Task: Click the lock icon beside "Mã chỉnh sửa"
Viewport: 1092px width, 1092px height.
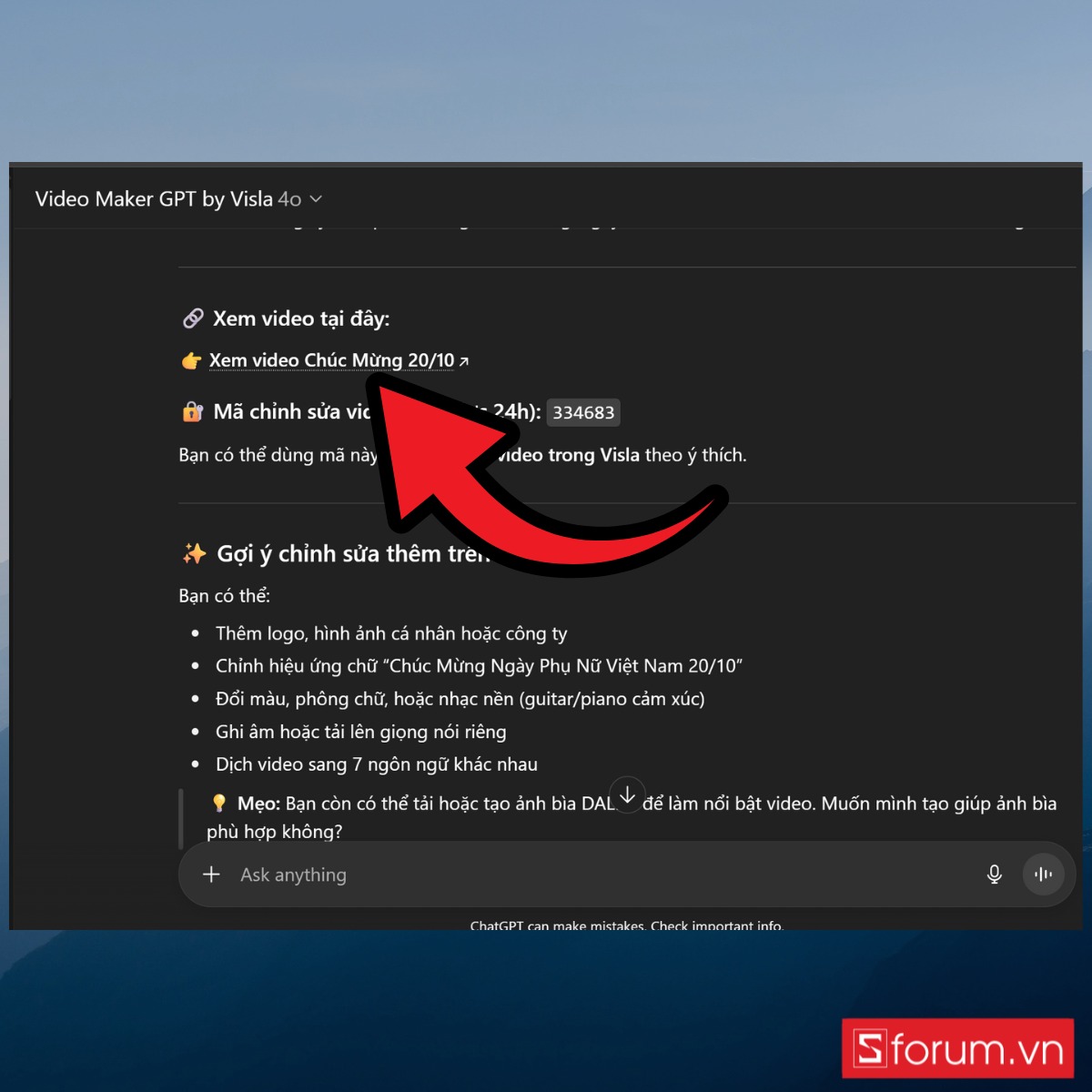Action: coord(192,412)
